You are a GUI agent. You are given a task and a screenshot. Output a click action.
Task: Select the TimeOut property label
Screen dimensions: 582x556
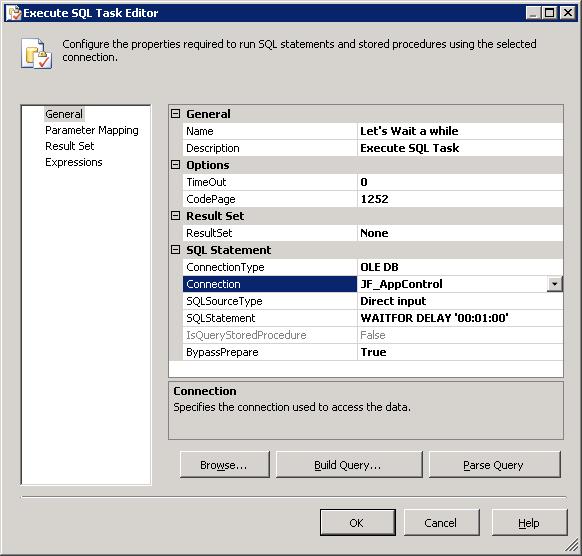pyautogui.click(x=270, y=182)
